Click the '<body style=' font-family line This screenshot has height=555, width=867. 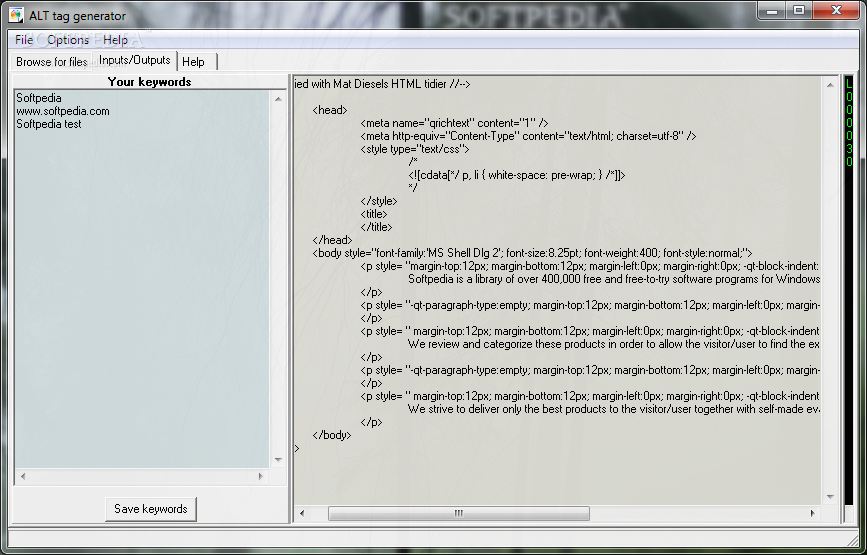(x=532, y=253)
